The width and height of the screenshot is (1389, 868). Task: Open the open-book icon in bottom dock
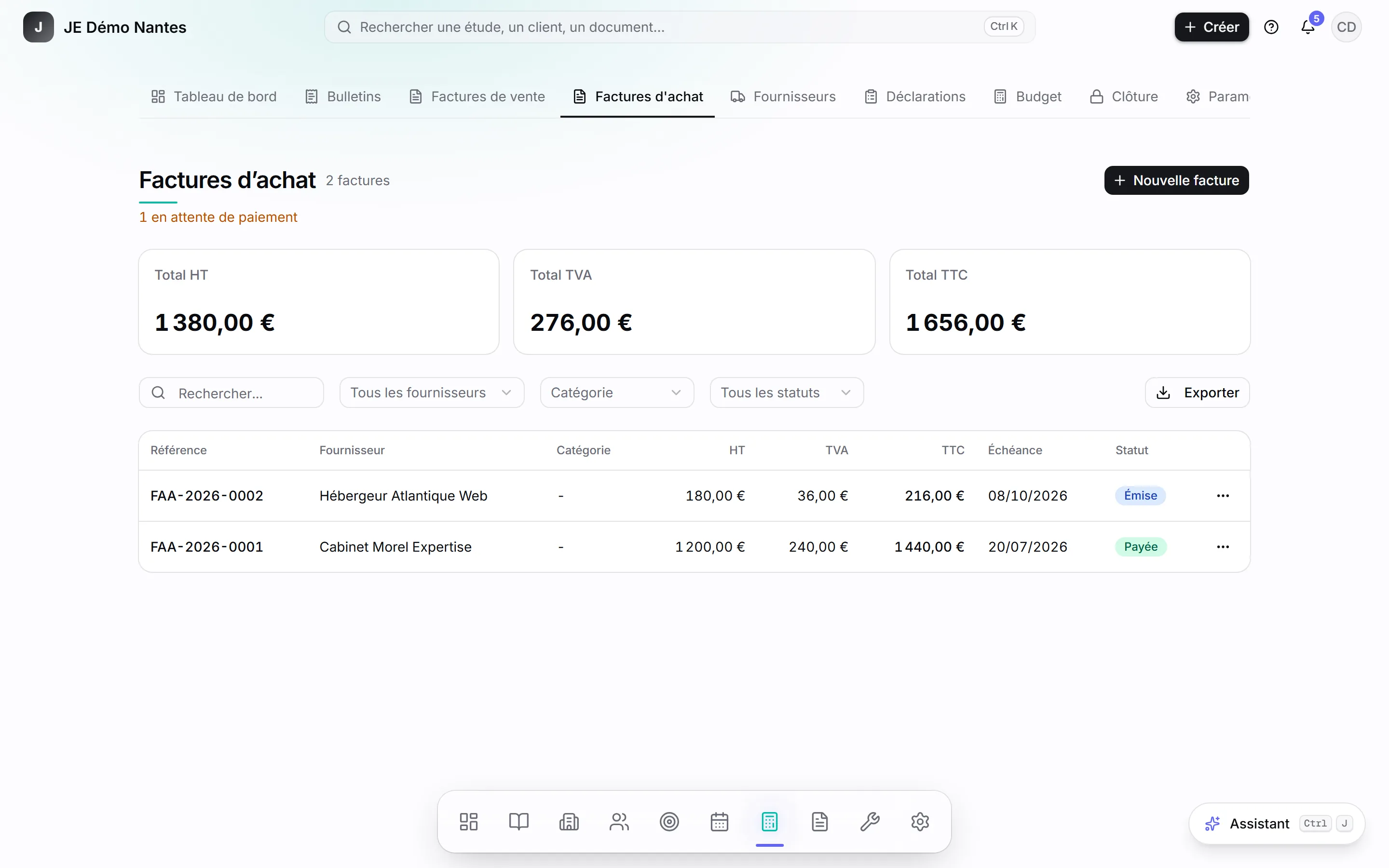click(x=519, y=822)
